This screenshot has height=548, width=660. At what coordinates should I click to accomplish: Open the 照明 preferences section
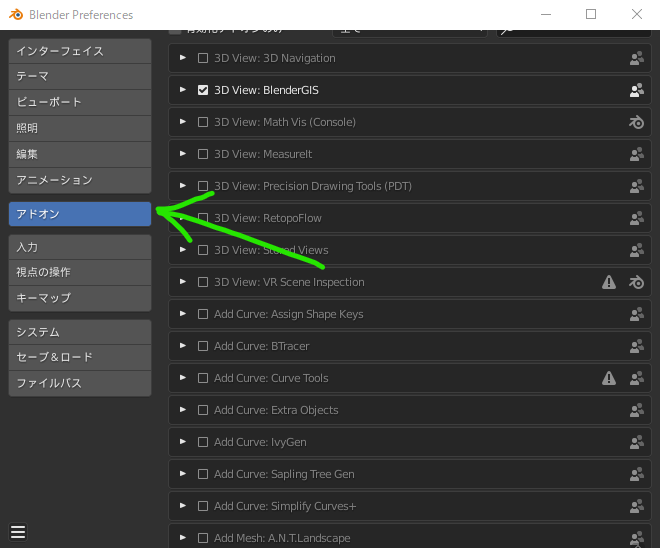[80, 128]
